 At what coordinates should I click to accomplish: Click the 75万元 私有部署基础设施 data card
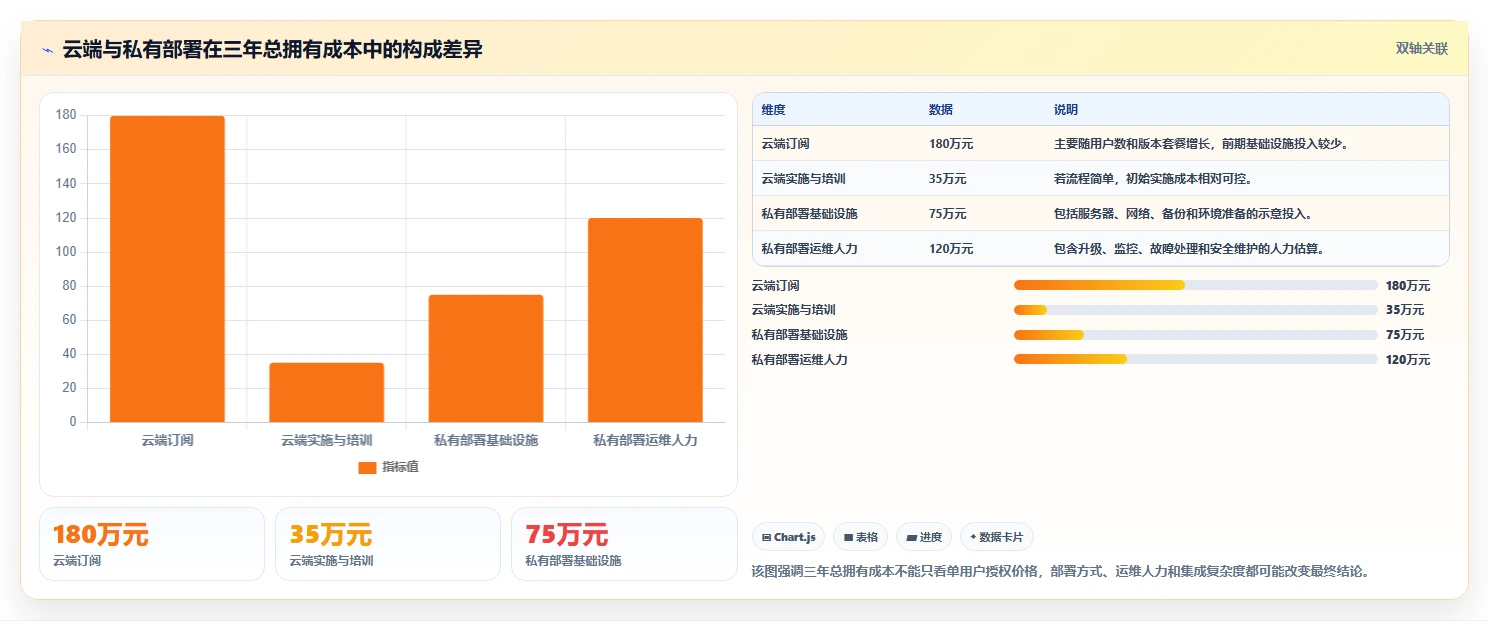coord(624,544)
